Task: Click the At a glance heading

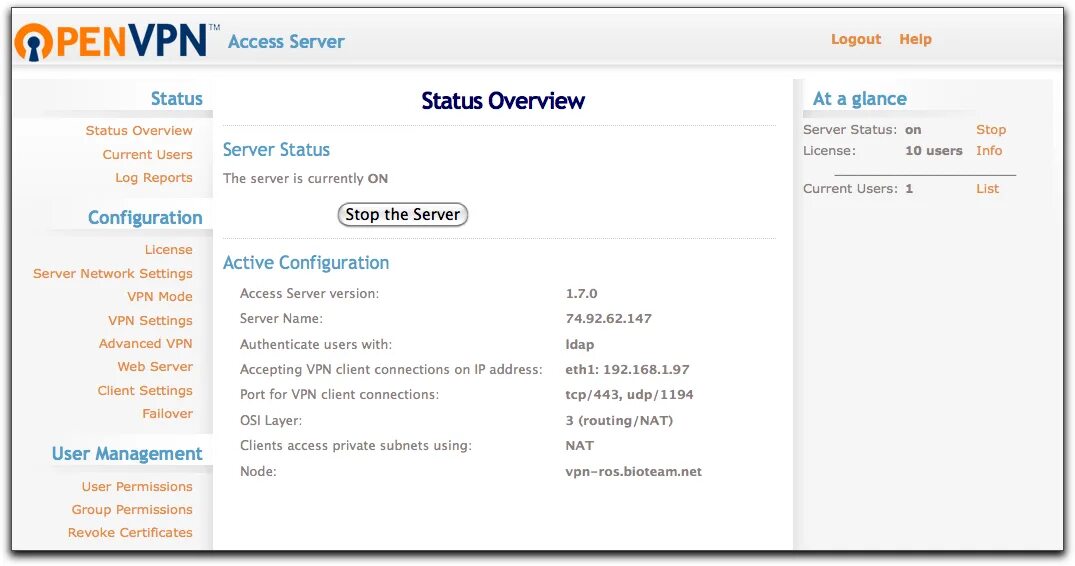Action: pyautogui.click(x=860, y=99)
